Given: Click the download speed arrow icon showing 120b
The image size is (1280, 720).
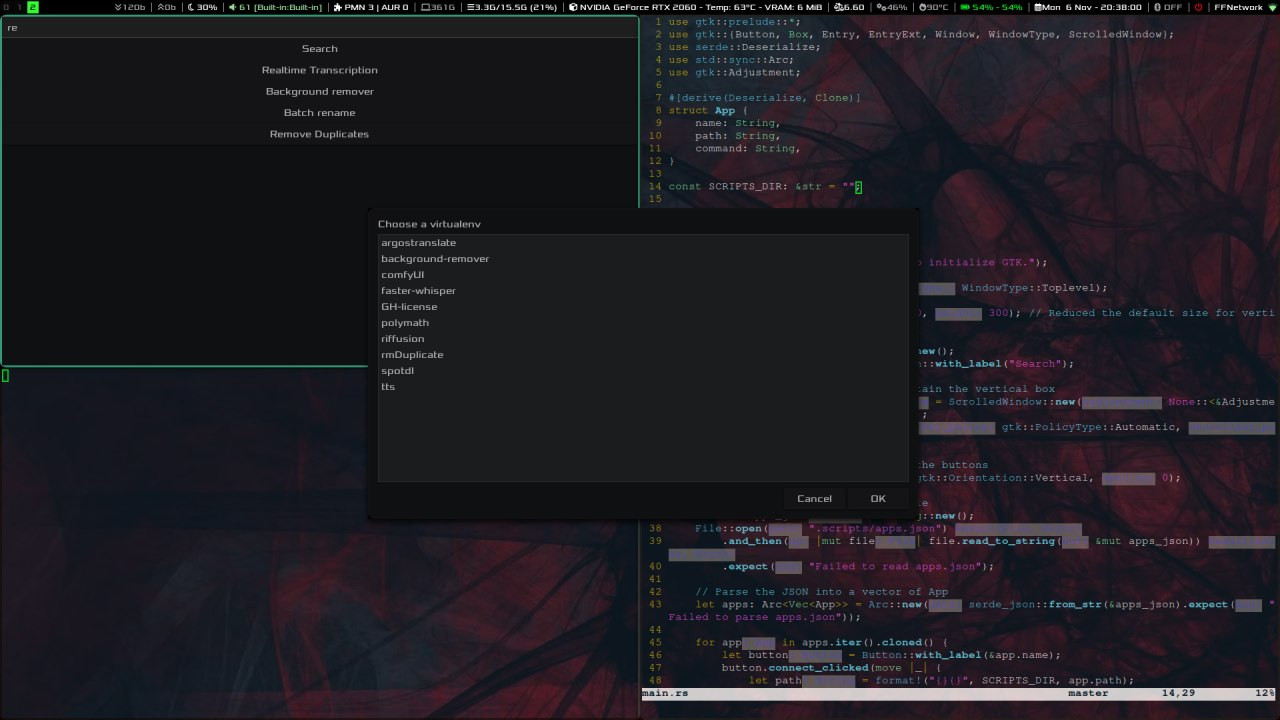Looking at the screenshot, I should click(118, 7).
